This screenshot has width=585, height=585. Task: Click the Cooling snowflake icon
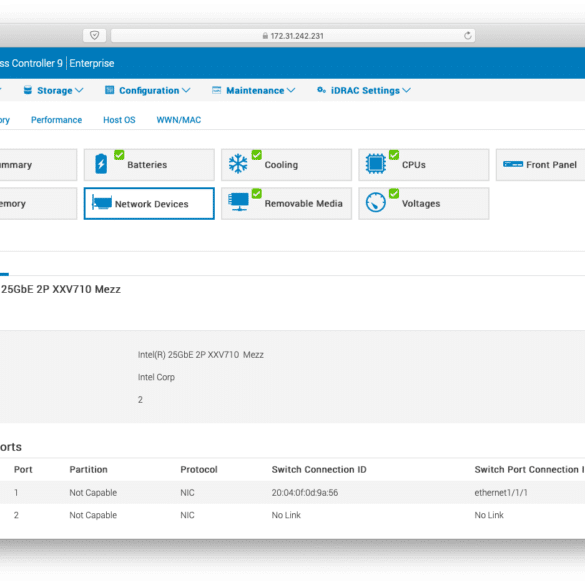238,163
